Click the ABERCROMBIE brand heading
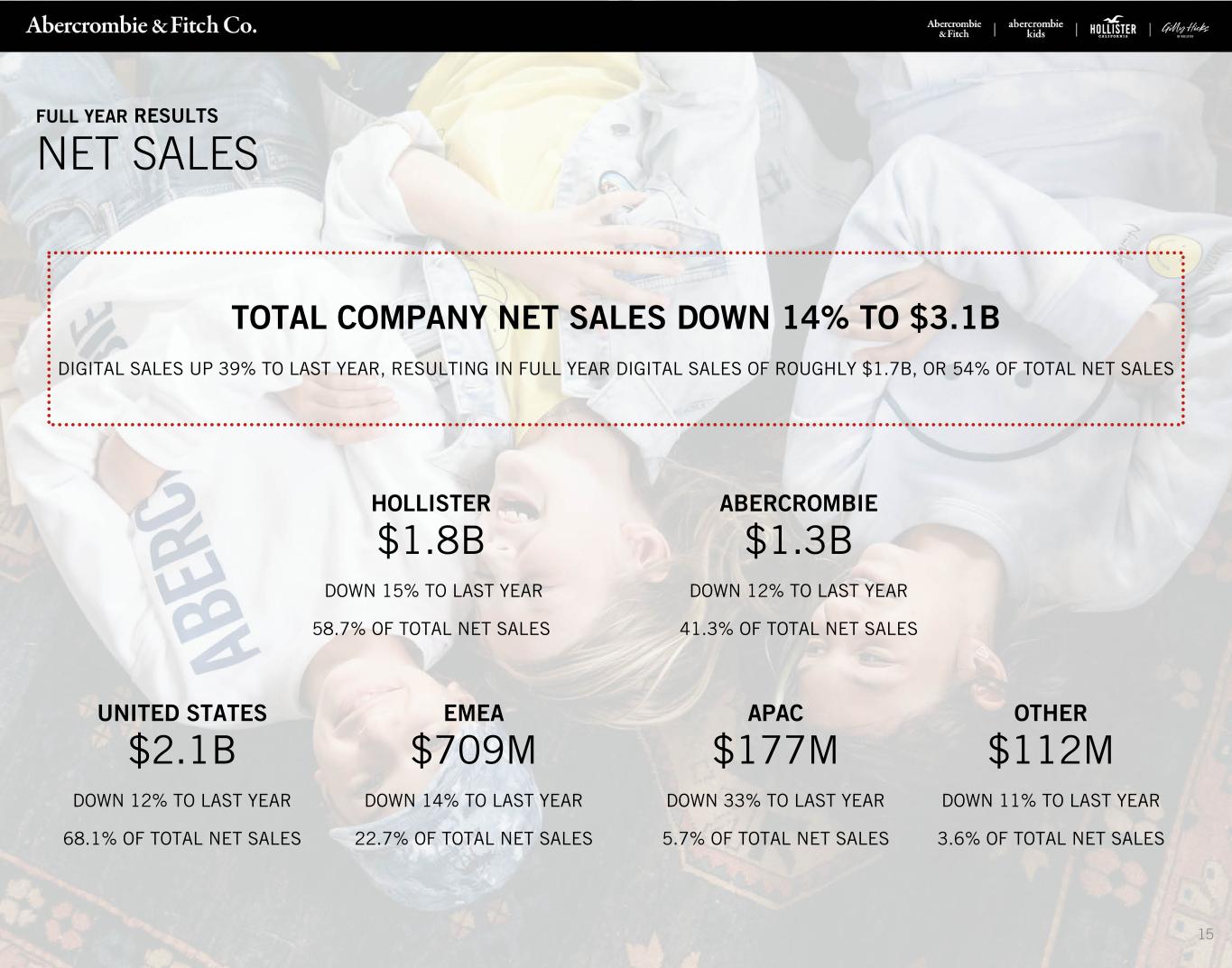Image resolution: width=1232 pixels, height=968 pixels. point(799,502)
